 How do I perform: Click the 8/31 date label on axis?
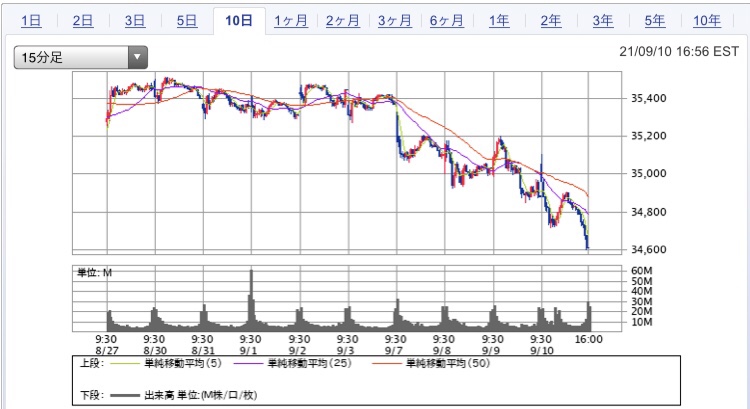coord(203,350)
